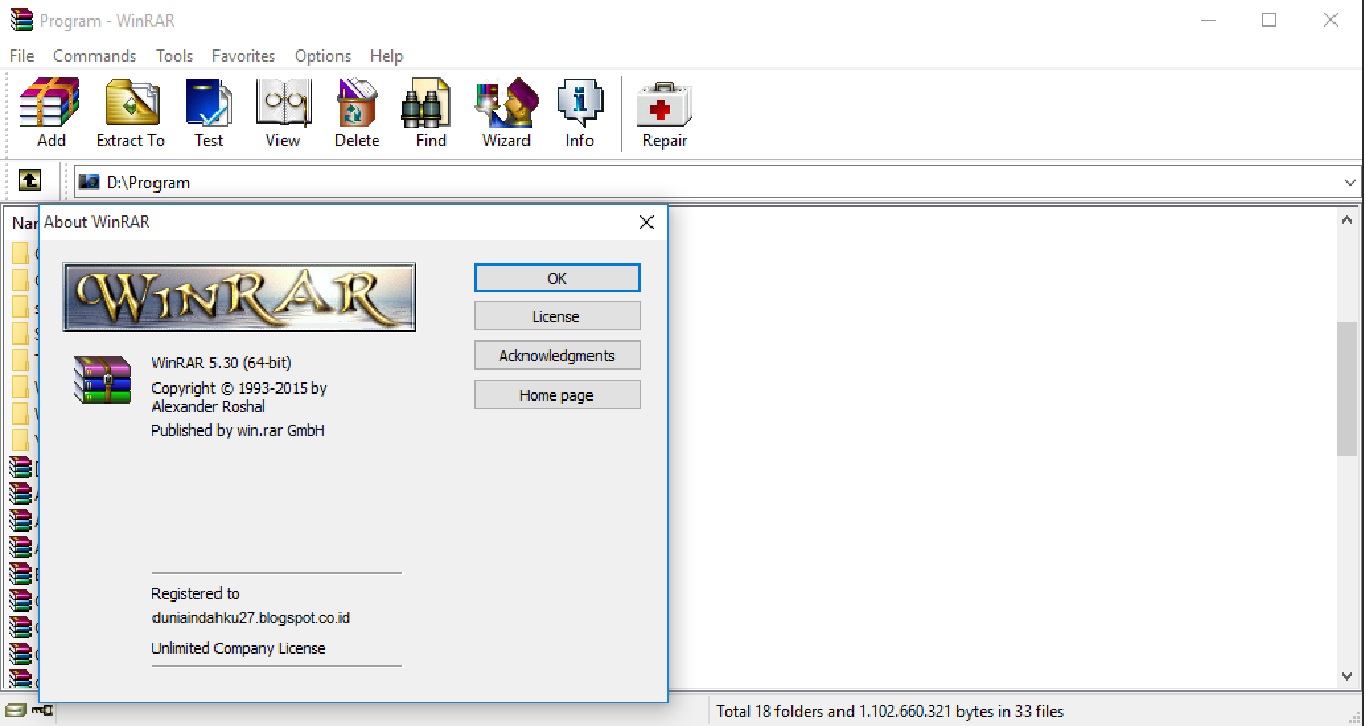1366x726 pixels.
Task: Click the "WinRAR 5.30 (64-bit)" version text
Action: [221, 362]
